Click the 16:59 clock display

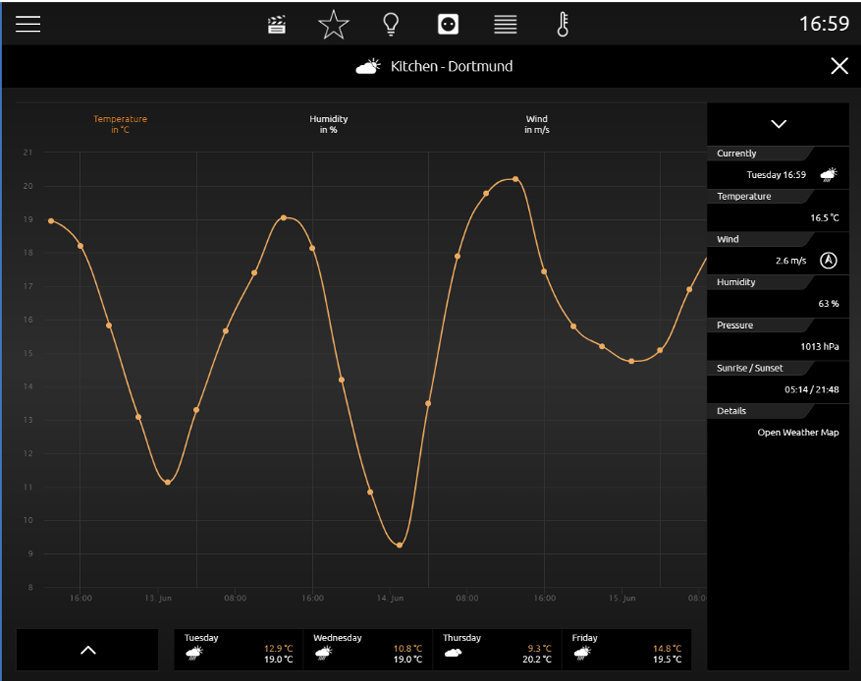[823, 24]
